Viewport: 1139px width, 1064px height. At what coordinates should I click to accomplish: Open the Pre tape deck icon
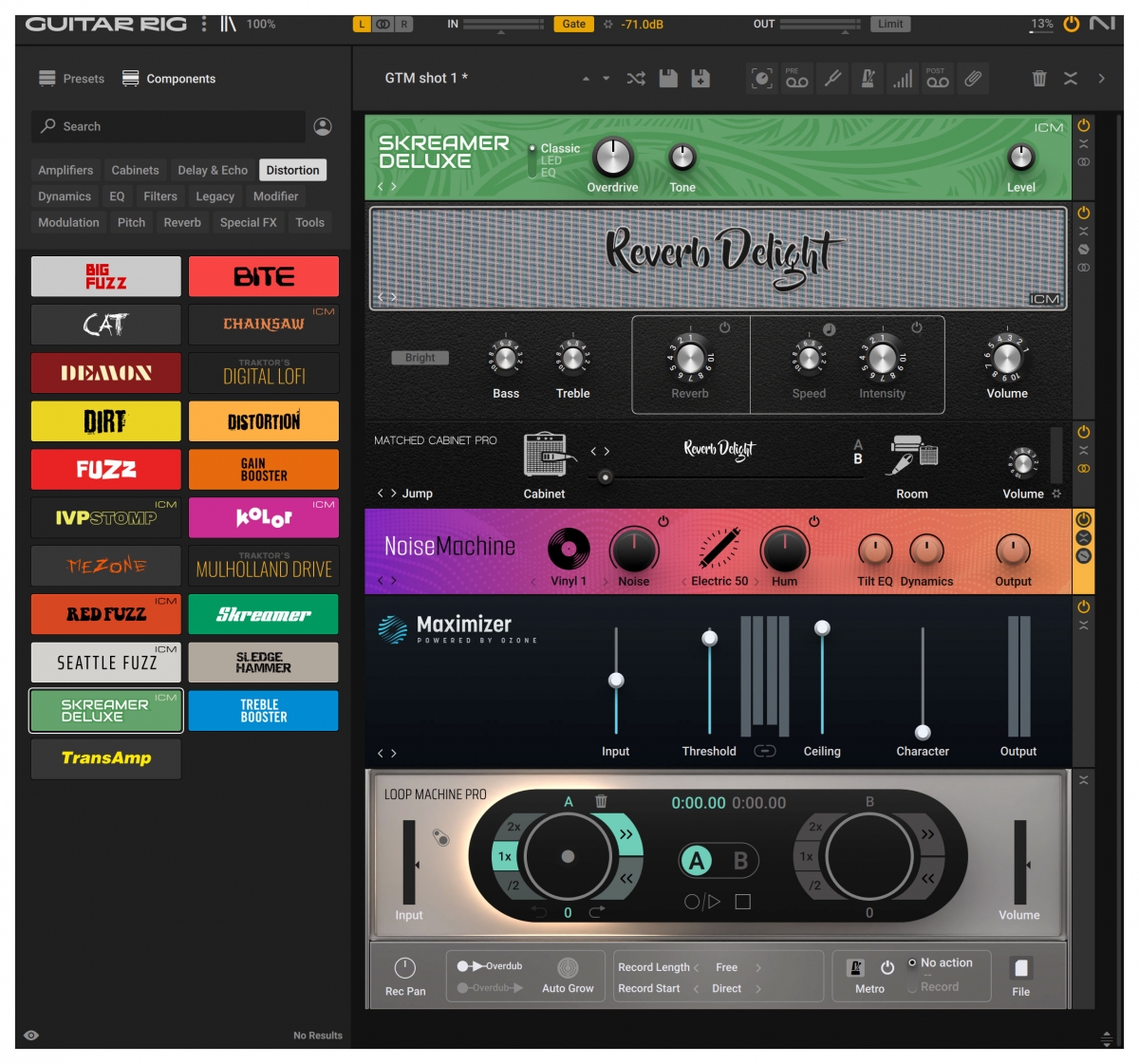(797, 79)
